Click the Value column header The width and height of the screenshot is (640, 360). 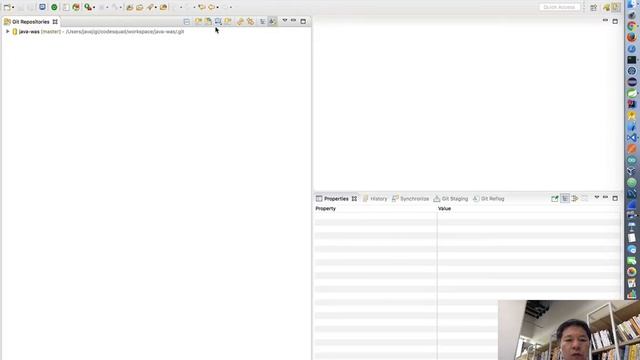coord(529,209)
